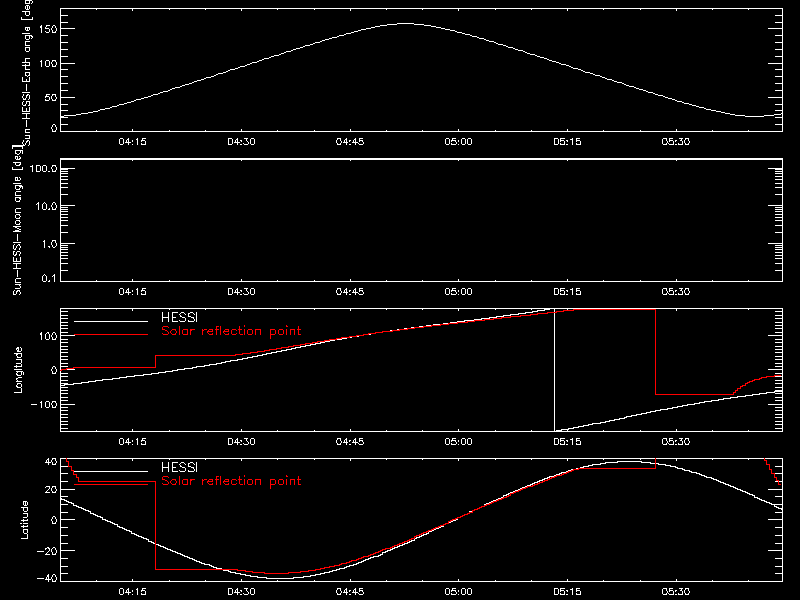Select the 04:15 label under the Earth angle plot

[132, 141]
